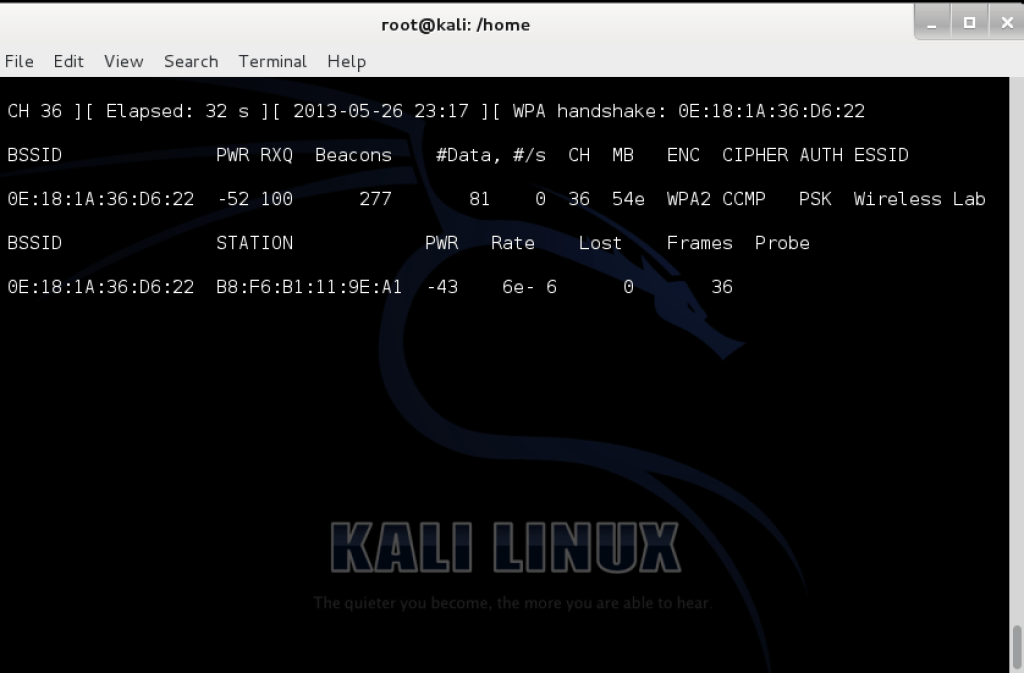Click the RXQ value 100
Viewport: 1024px width, 673px height.
point(277,199)
